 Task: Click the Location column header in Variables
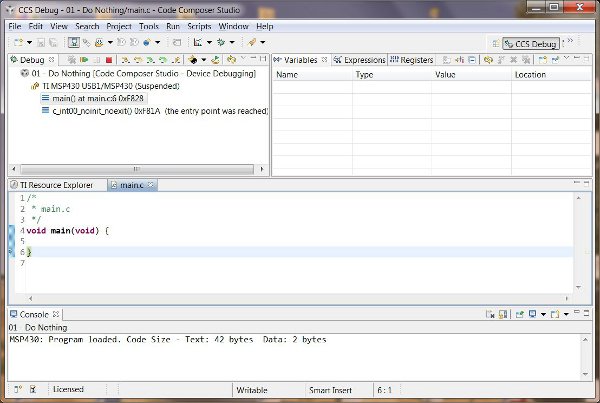pyautogui.click(x=551, y=75)
